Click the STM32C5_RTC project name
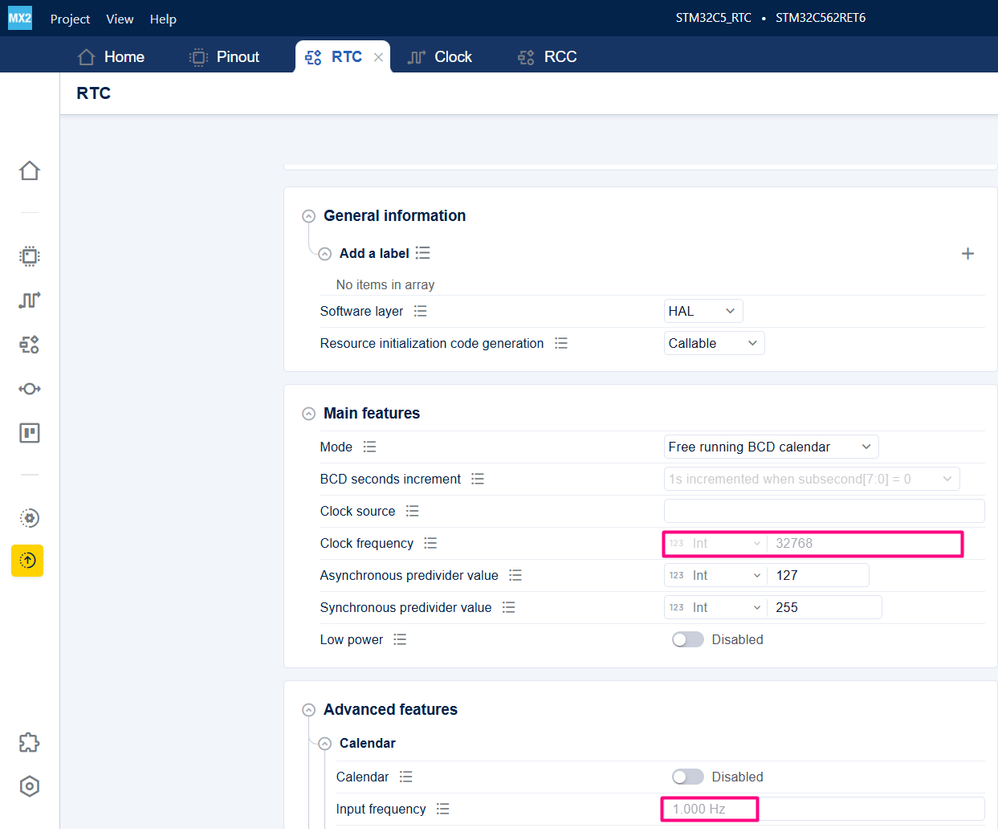The height and width of the screenshot is (829, 998). [x=713, y=18]
